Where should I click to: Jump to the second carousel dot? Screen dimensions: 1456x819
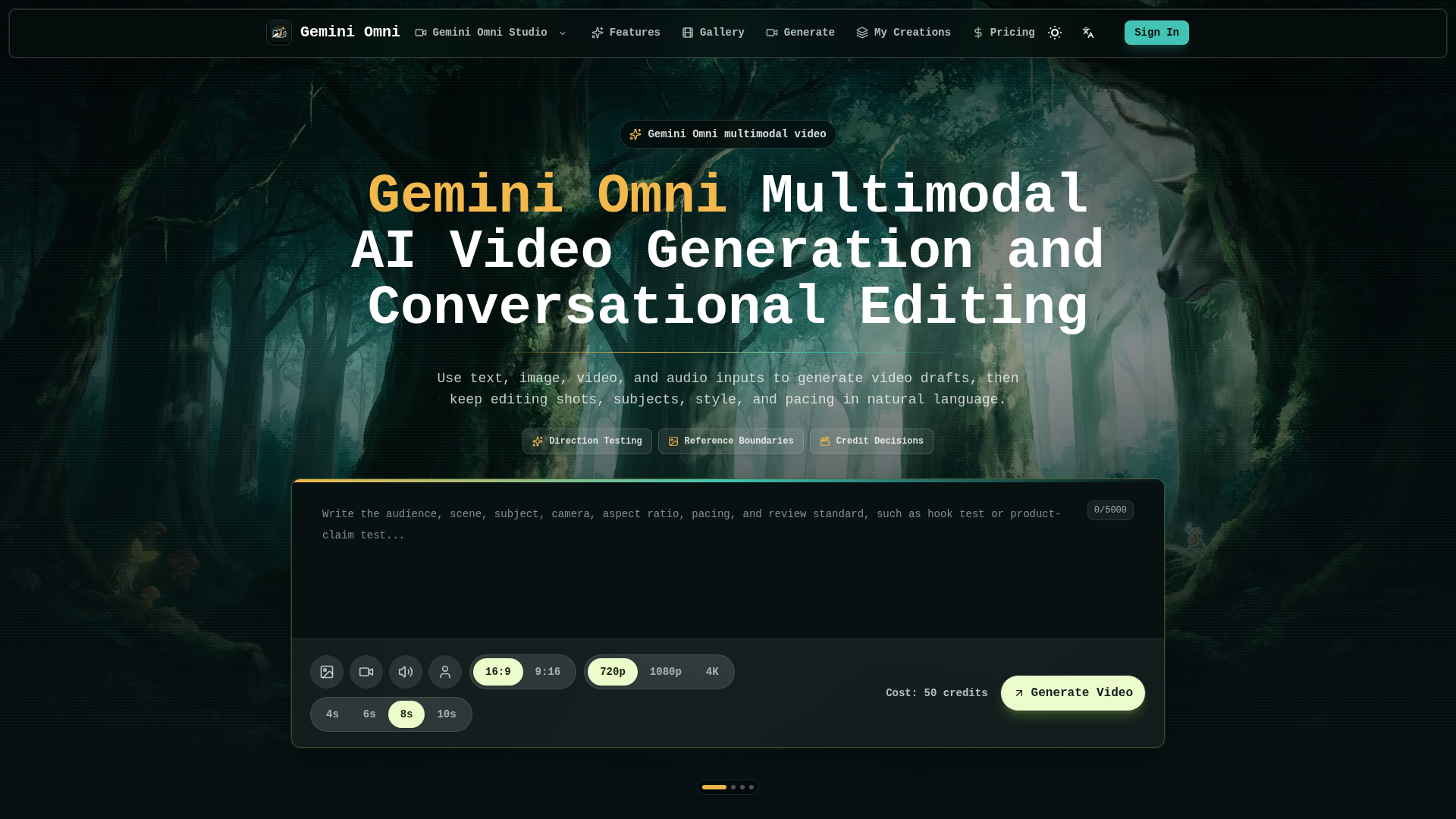[x=733, y=787]
